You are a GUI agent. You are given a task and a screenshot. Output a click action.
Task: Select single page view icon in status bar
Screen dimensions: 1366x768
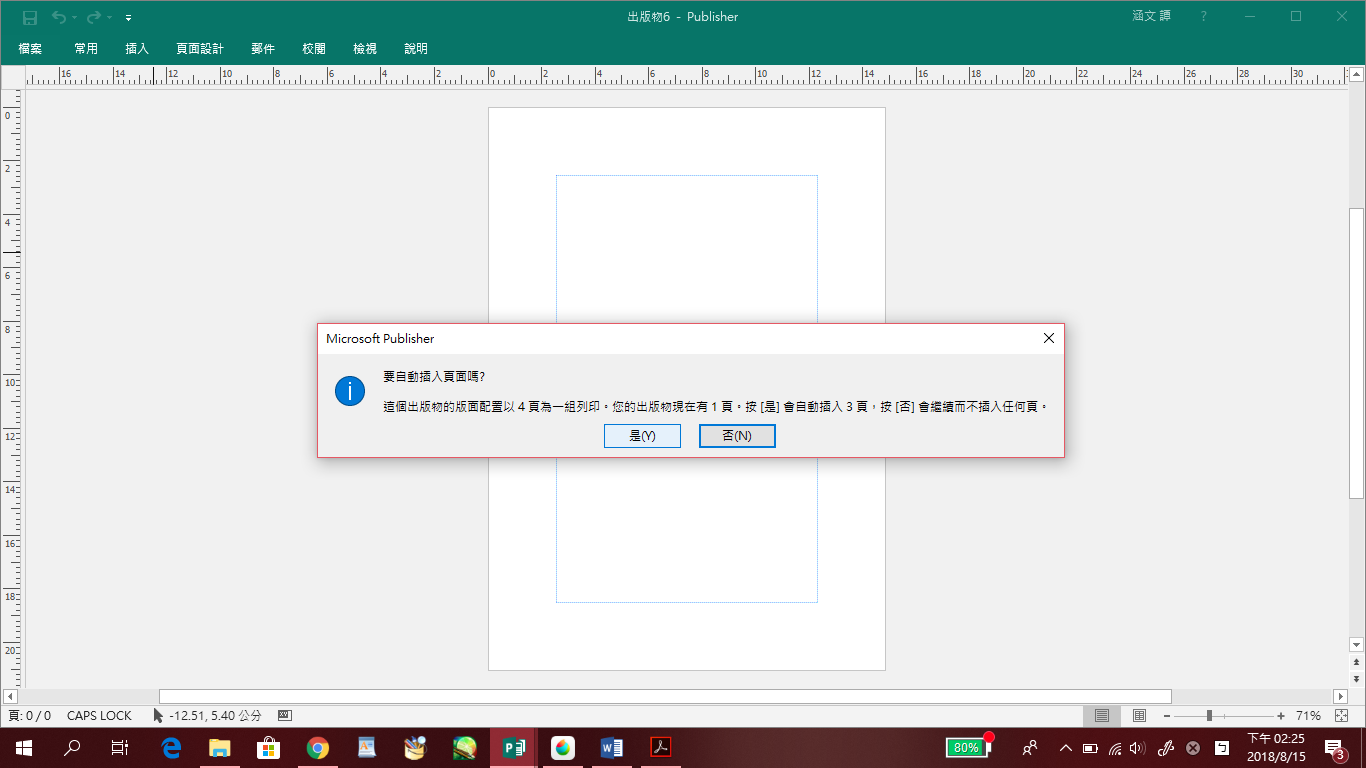pyautogui.click(x=1102, y=716)
